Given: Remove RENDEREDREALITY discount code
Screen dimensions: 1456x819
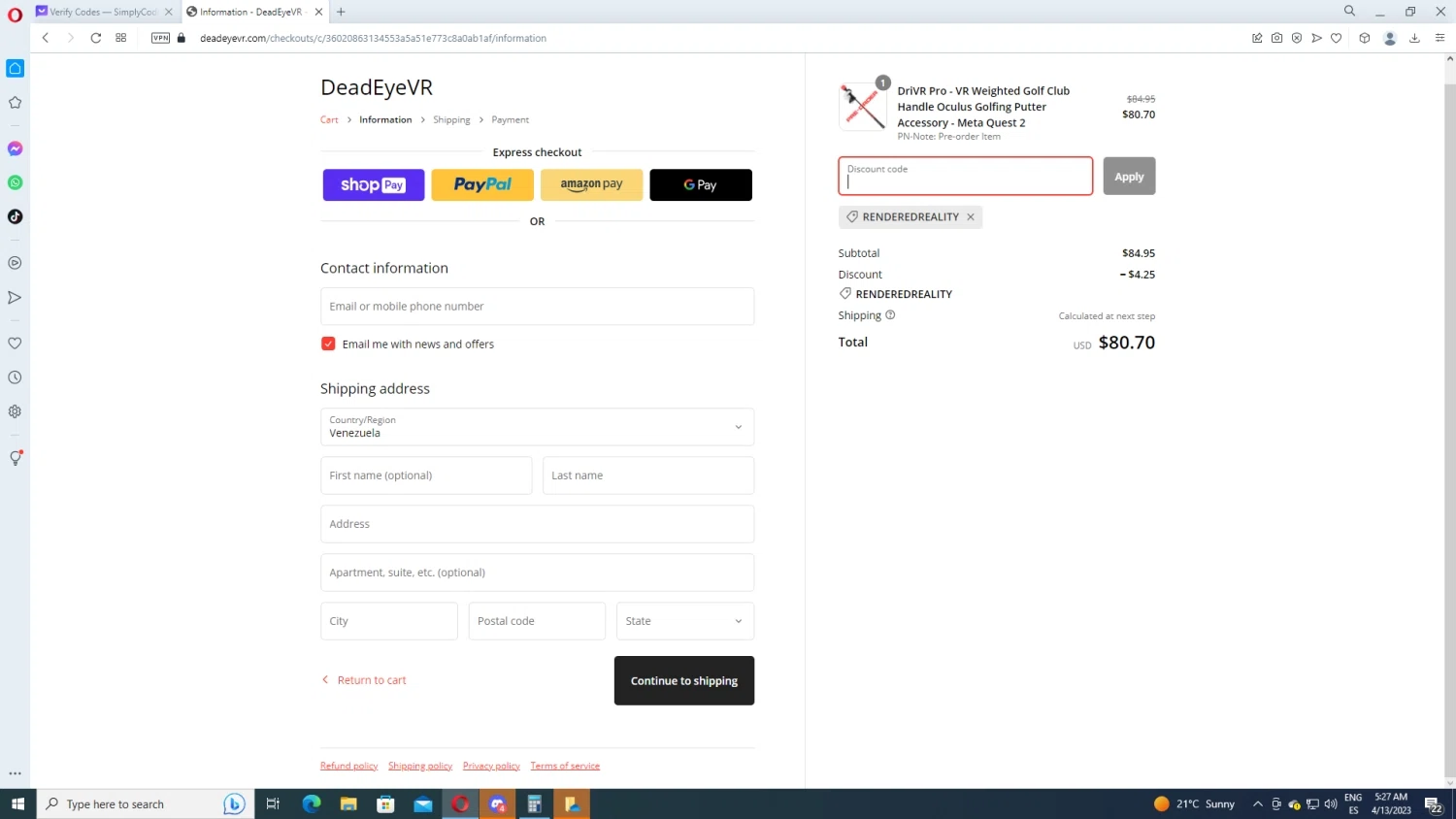Looking at the screenshot, I should point(970,217).
